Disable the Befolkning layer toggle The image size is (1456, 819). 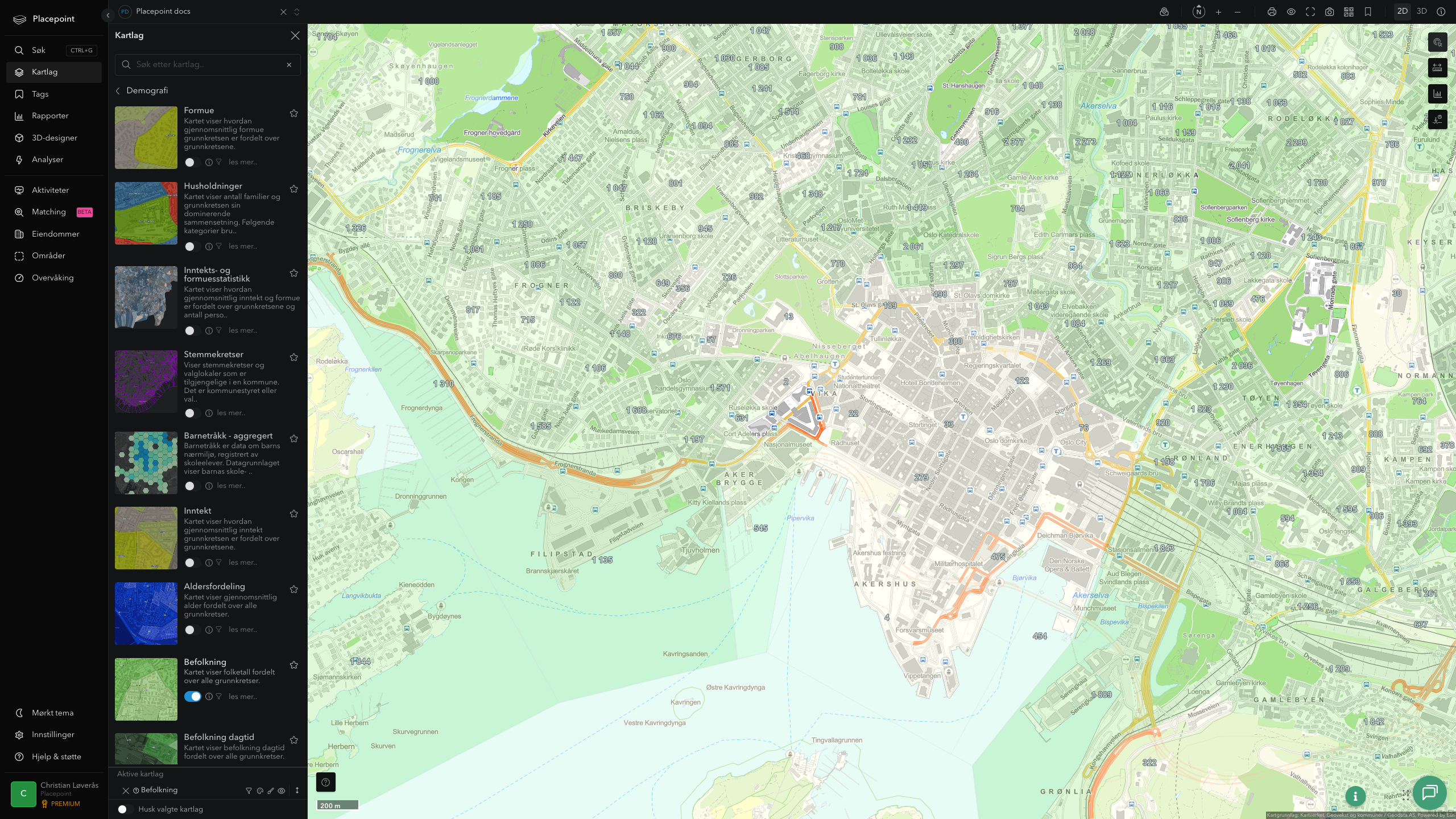tap(192, 697)
